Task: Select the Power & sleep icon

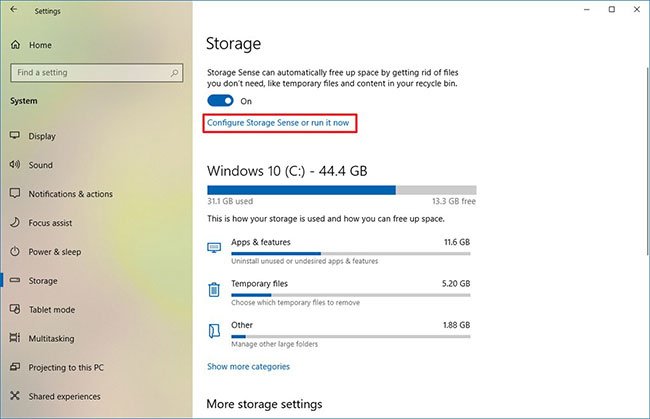Action: pos(15,252)
